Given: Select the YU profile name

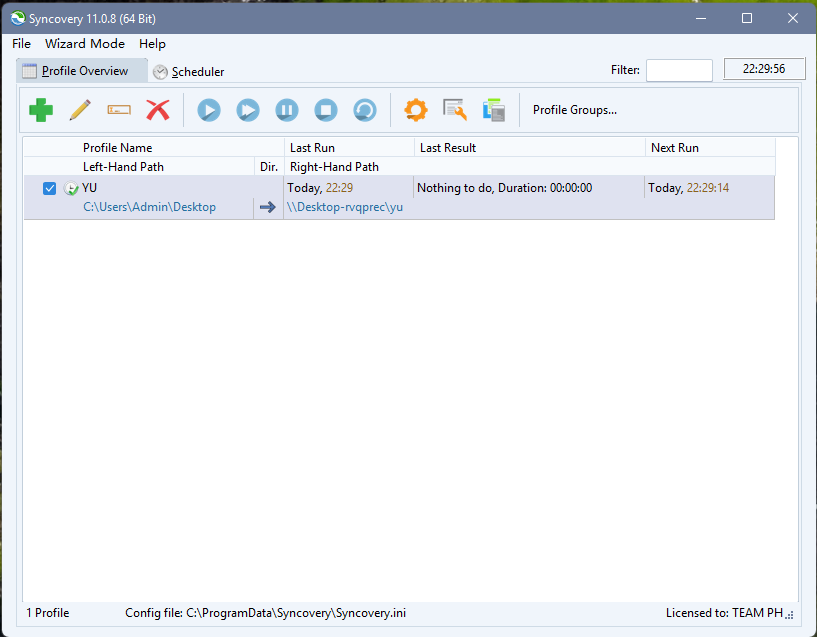Looking at the screenshot, I should click(x=90, y=188).
